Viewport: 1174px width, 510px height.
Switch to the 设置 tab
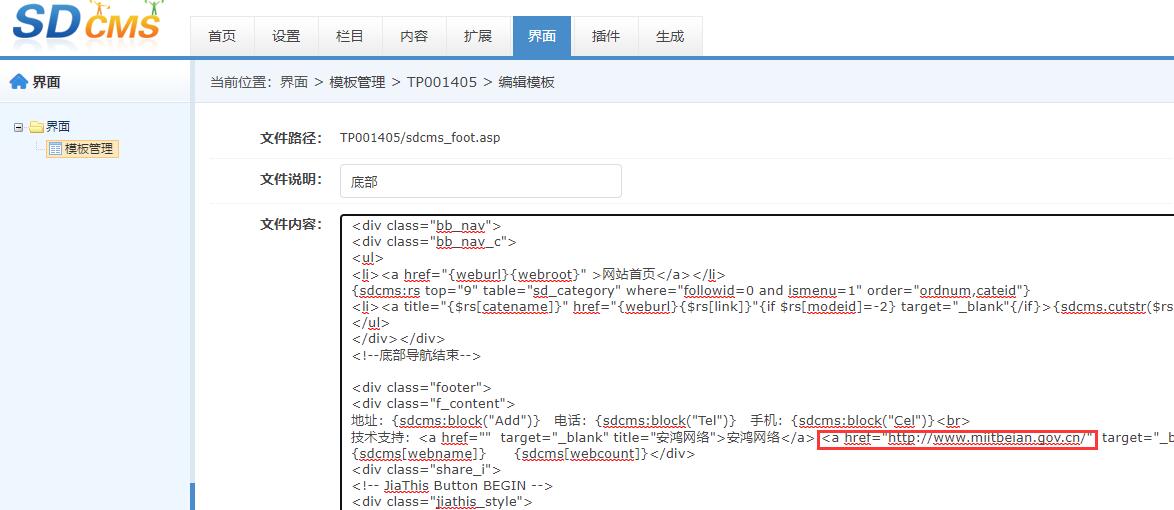286,36
